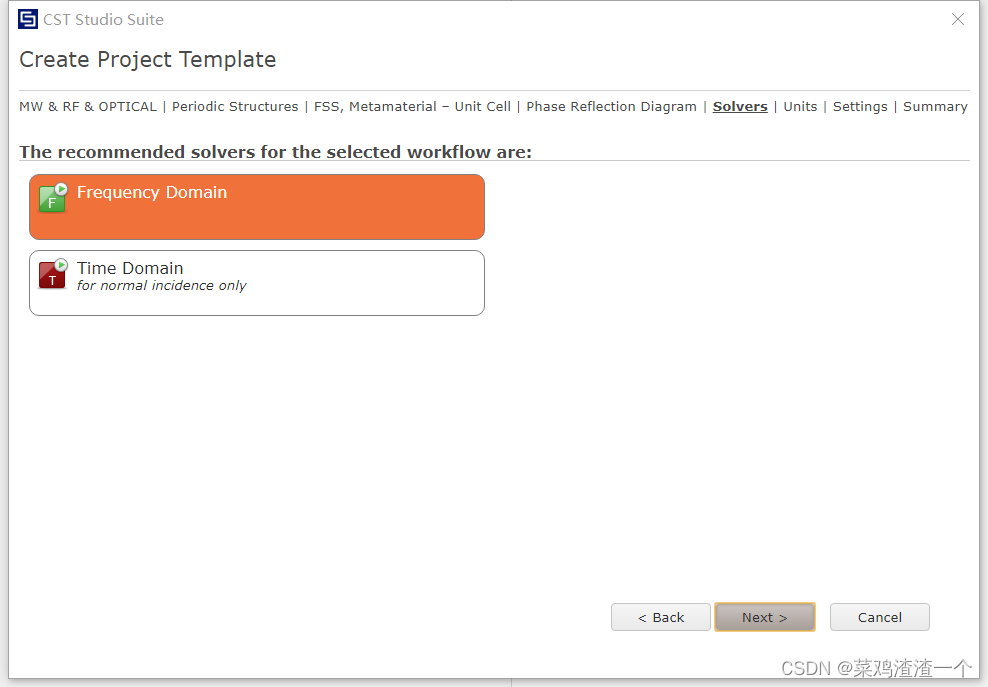The image size is (988, 687).
Task: Go to the Phase Reflection Diagram step
Action: [x=611, y=107]
